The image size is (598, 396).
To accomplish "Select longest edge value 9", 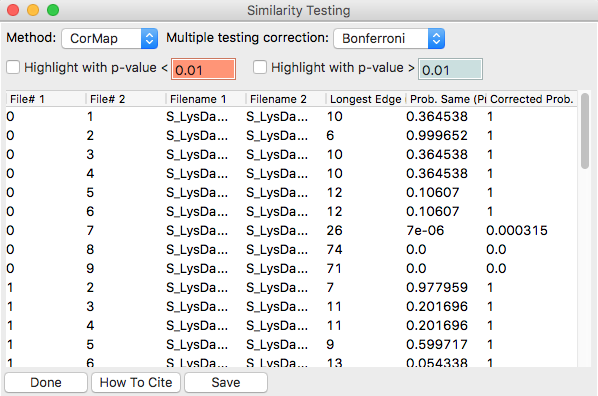I will click(330, 344).
